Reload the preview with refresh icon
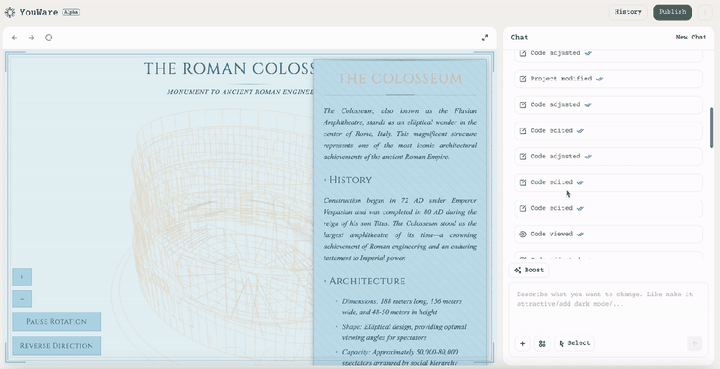 [x=49, y=38]
